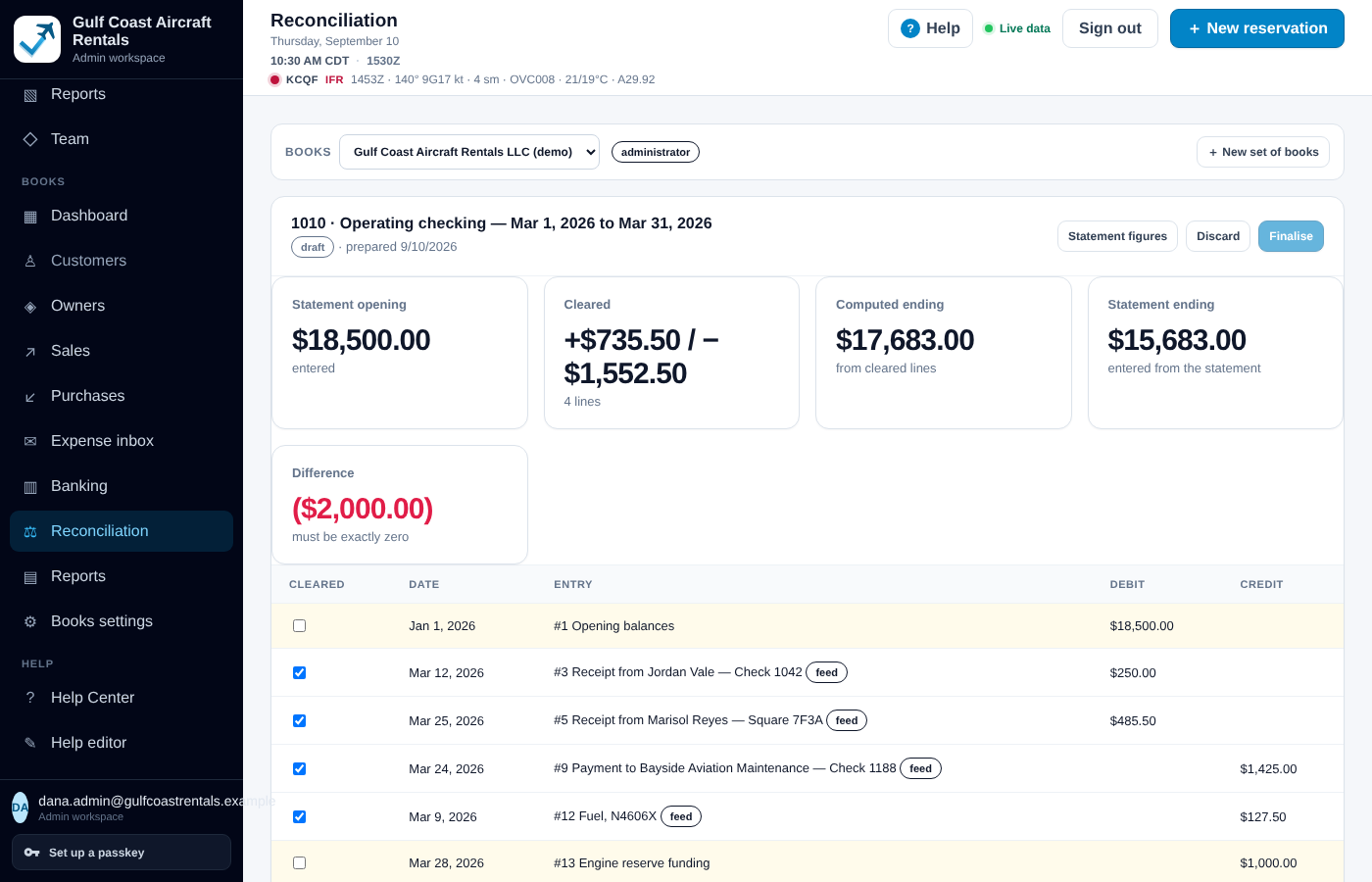Image resolution: width=1372 pixels, height=882 pixels.
Task: Discard the draft reconciliation
Action: click(1218, 236)
